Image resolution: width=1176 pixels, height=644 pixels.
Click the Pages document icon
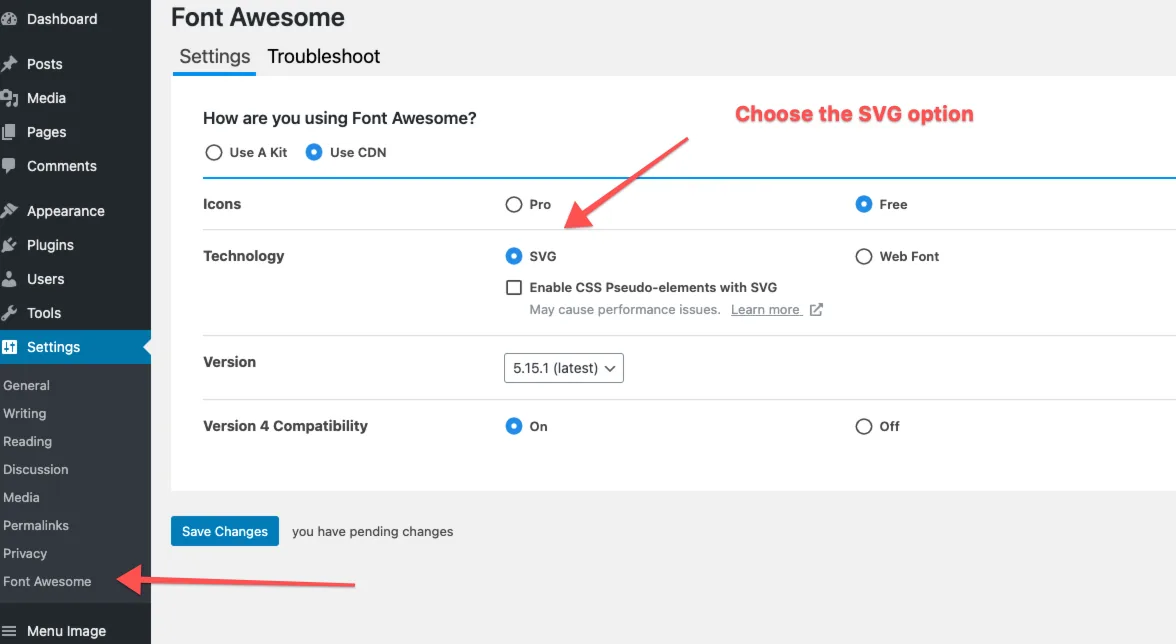click(8, 132)
